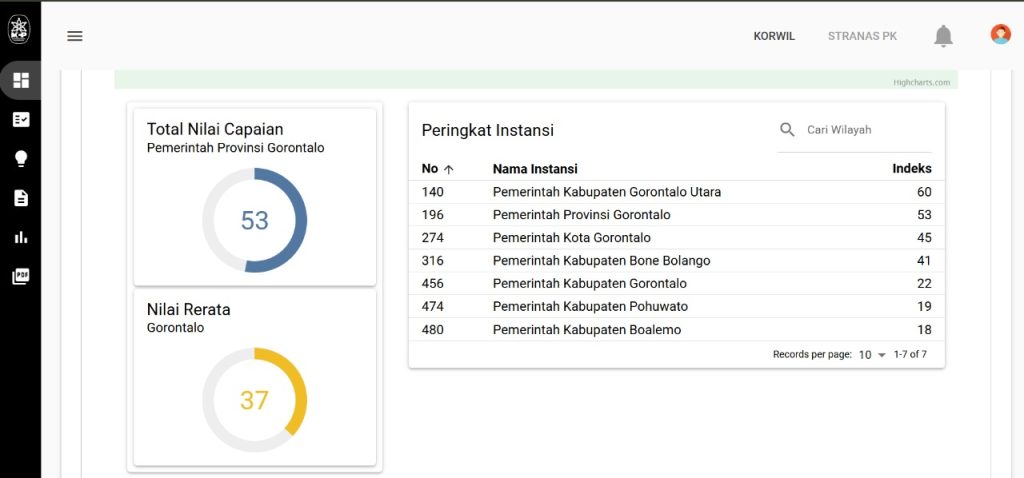Open the bar chart icon in sidebar
The width and height of the screenshot is (1024, 478).
tap(21, 237)
